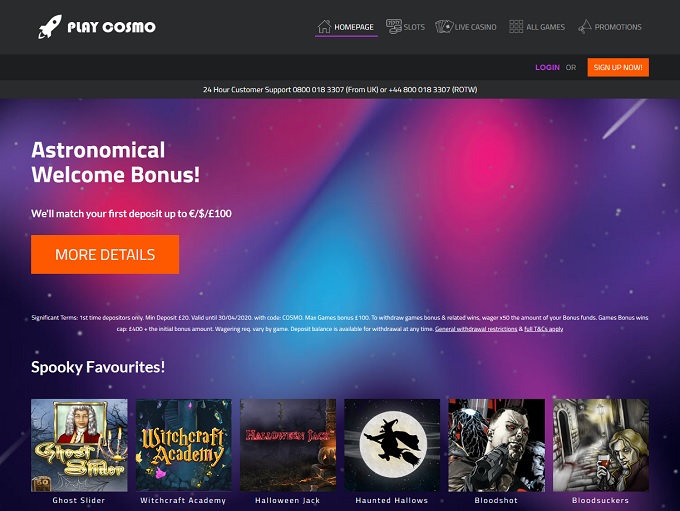Click the playing cards Live Casino icon
Viewport: 680px width, 511px height.
[444, 27]
